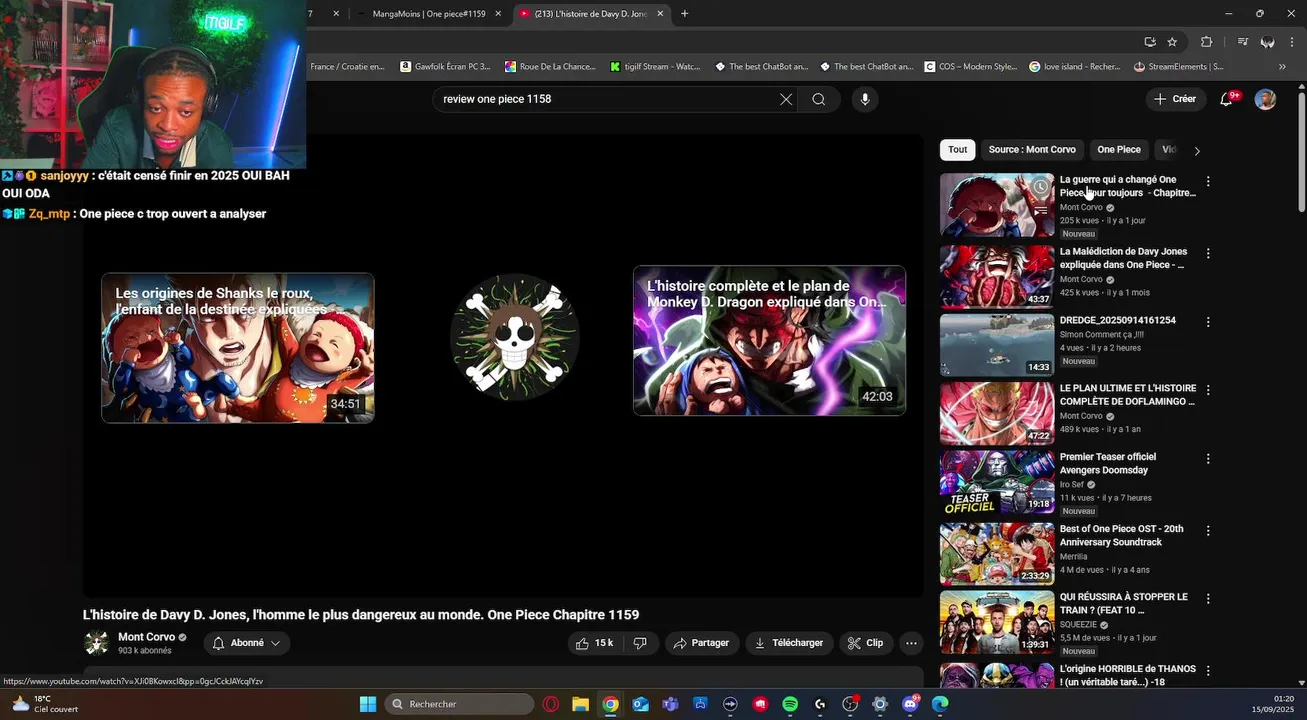Open options for 'Best of One Piece OST'
Image resolution: width=1307 pixels, height=720 pixels.
[1208, 531]
